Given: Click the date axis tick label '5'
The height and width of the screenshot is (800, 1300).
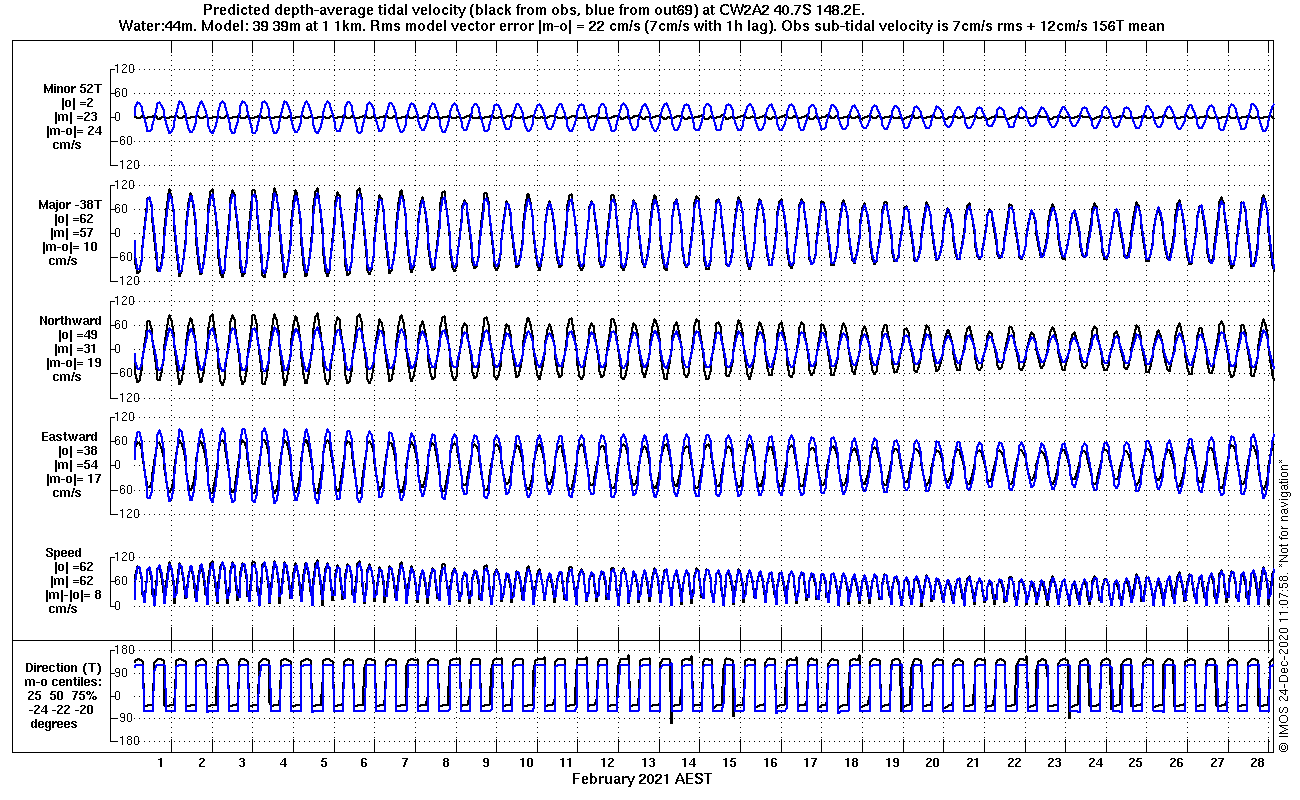Looking at the screenshot, I should point(324,763).
